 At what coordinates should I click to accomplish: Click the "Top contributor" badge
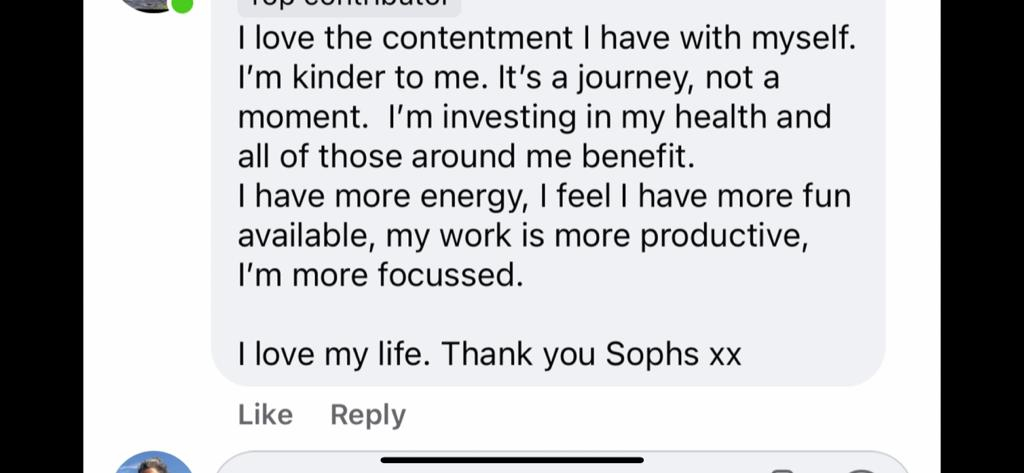tap(349, 5)
